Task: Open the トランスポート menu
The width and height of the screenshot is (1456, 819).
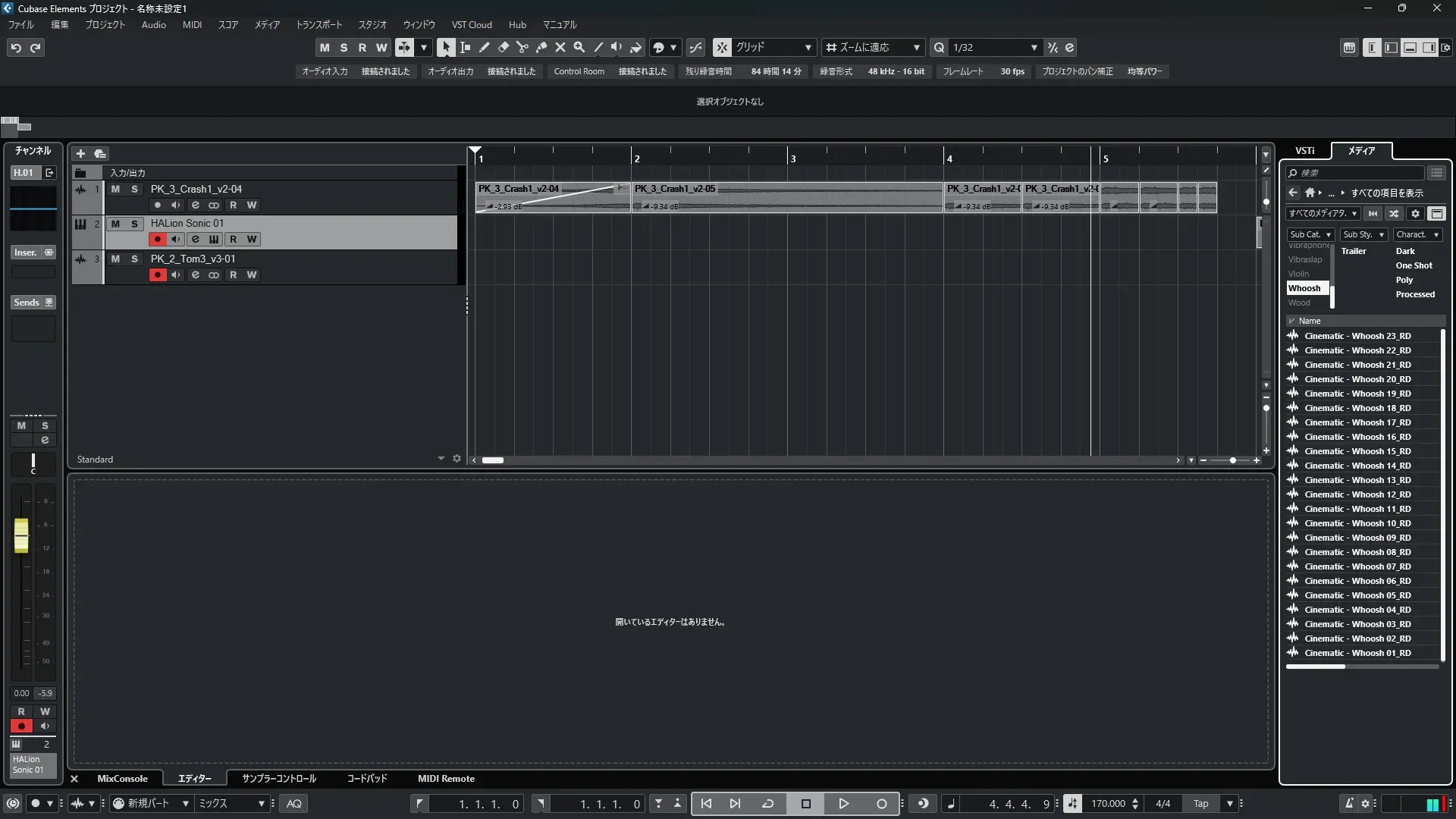Action: [x=318, y=24]
